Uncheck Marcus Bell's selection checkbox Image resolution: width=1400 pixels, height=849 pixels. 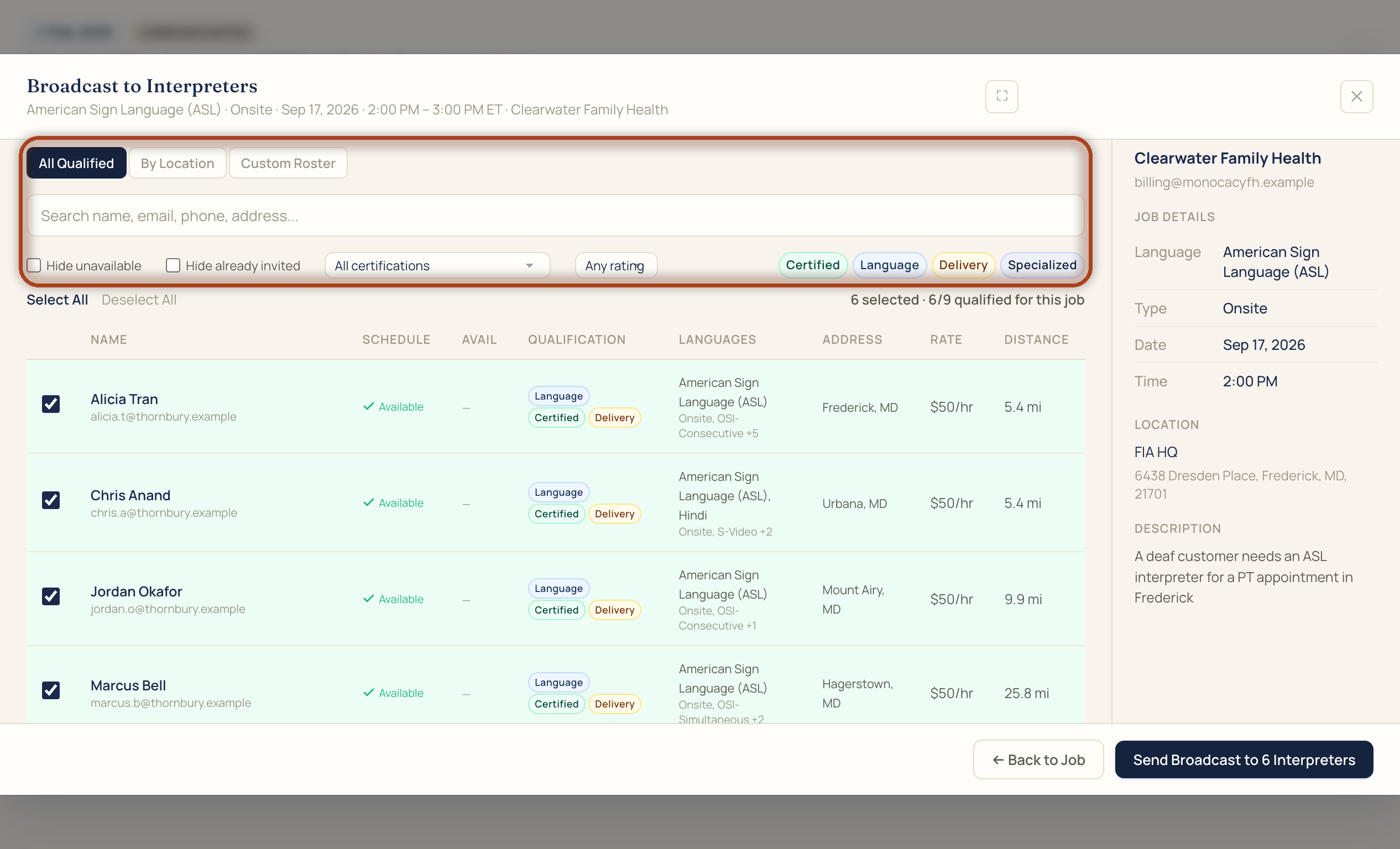tap(51, 689)
